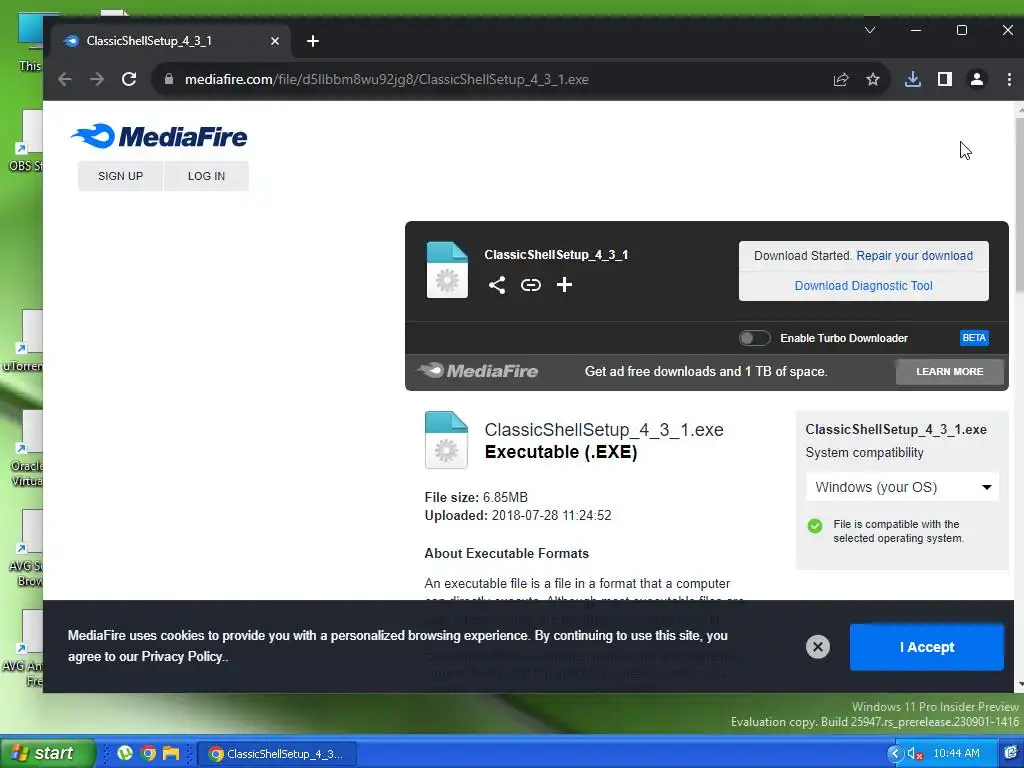Click the Chrome forward arrow
This screenshot has height=768, width=1024.
pos(97,80)
